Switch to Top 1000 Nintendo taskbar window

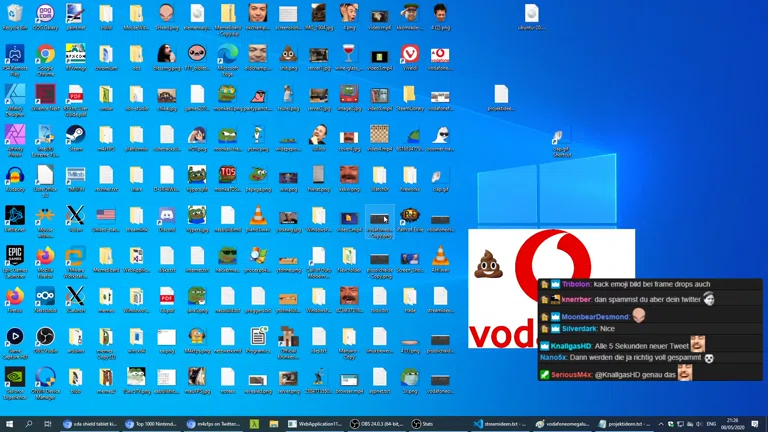(152, 424)
